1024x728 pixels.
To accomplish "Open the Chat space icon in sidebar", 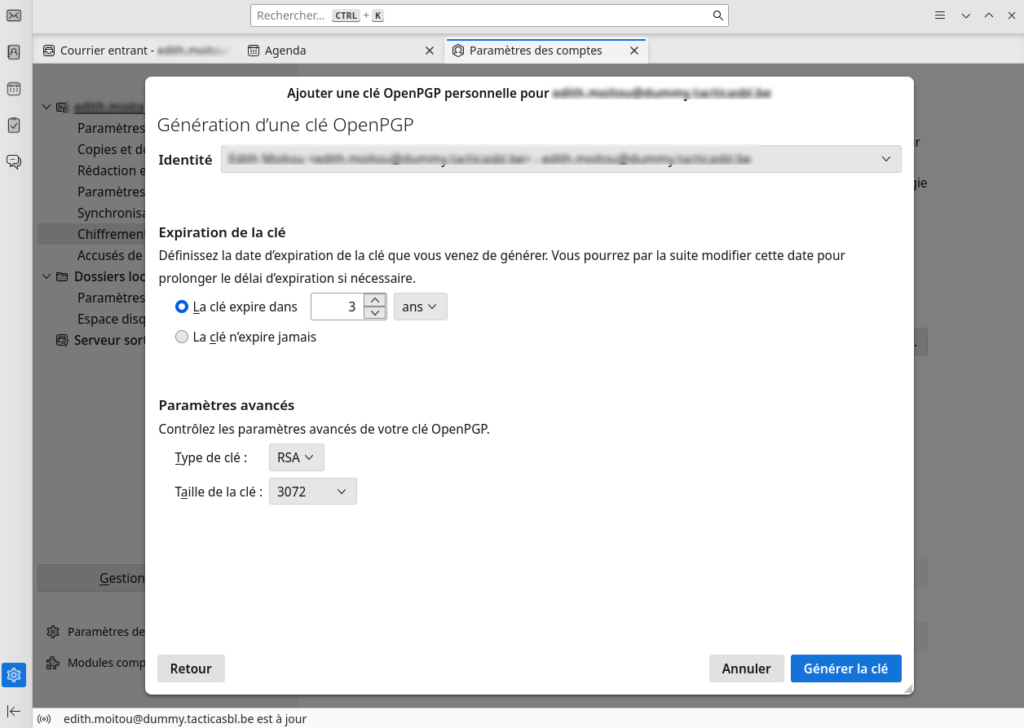I will coord(14,162).
